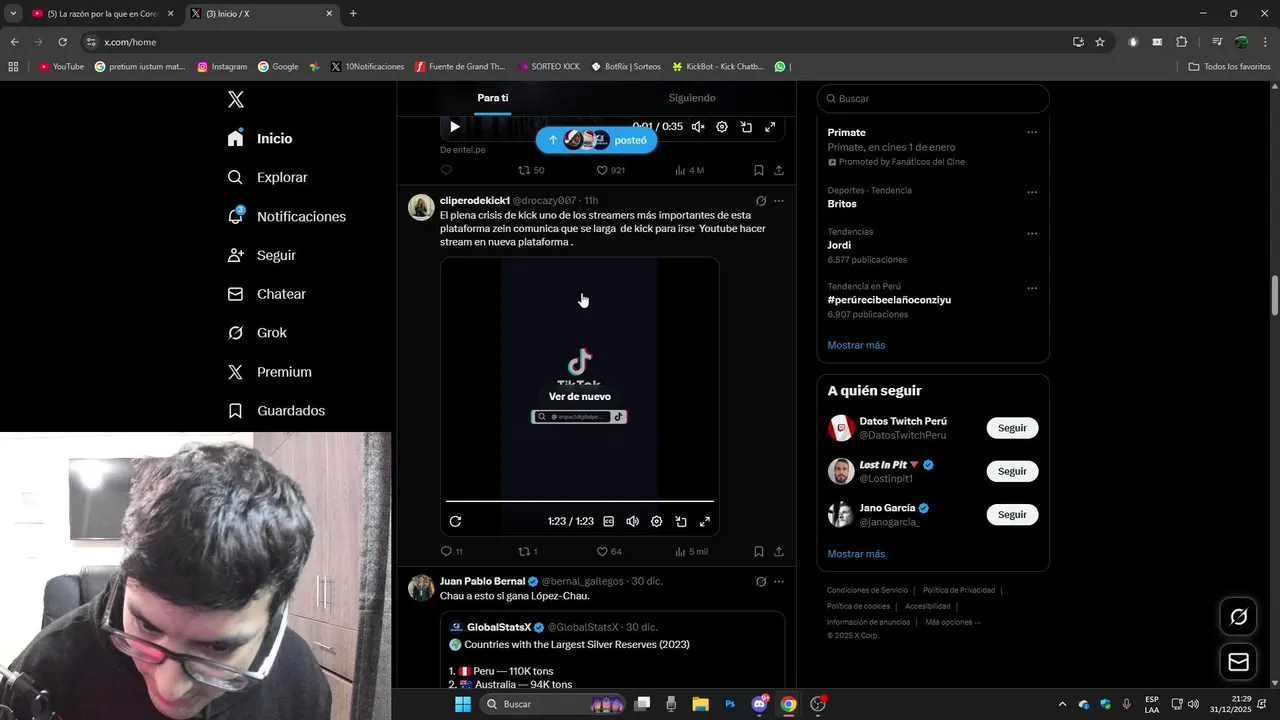
Task: View analytics of the 4 M views post
Action: 690,171
